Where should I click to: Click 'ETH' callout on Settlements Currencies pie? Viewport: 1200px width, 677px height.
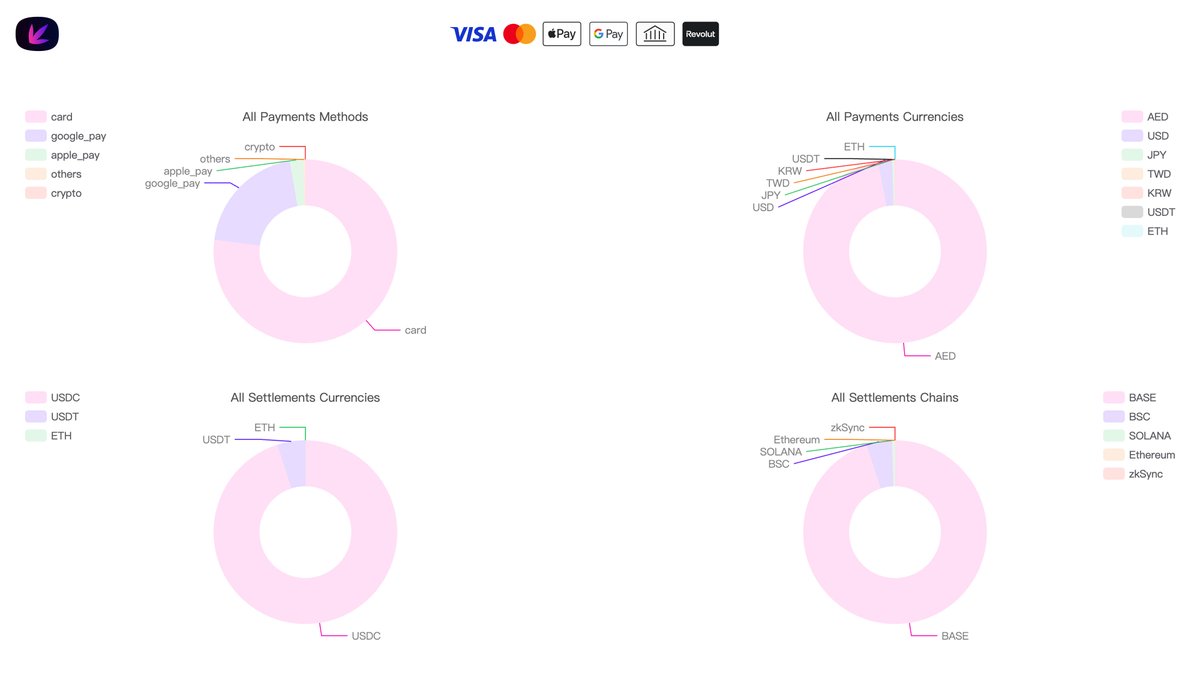264,428
